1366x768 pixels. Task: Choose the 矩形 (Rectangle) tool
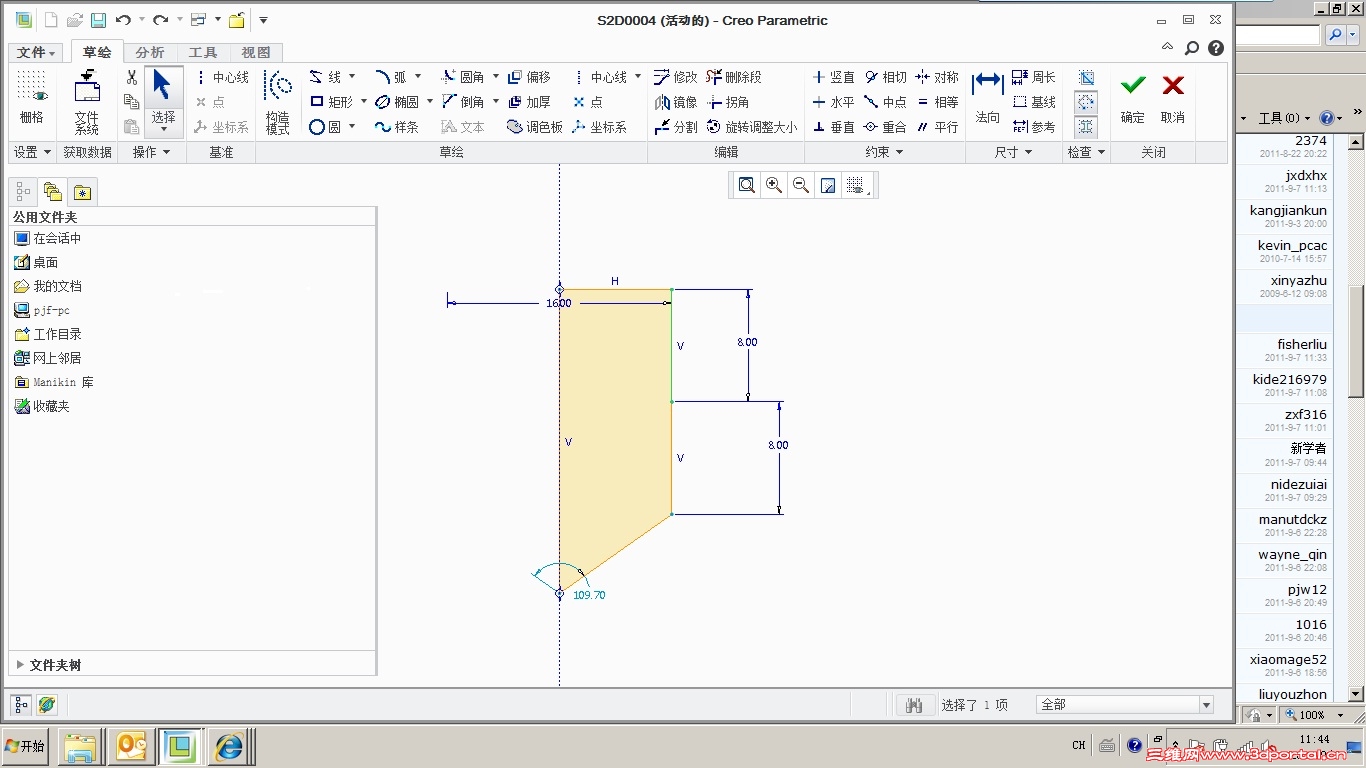(x=331, y=102)
